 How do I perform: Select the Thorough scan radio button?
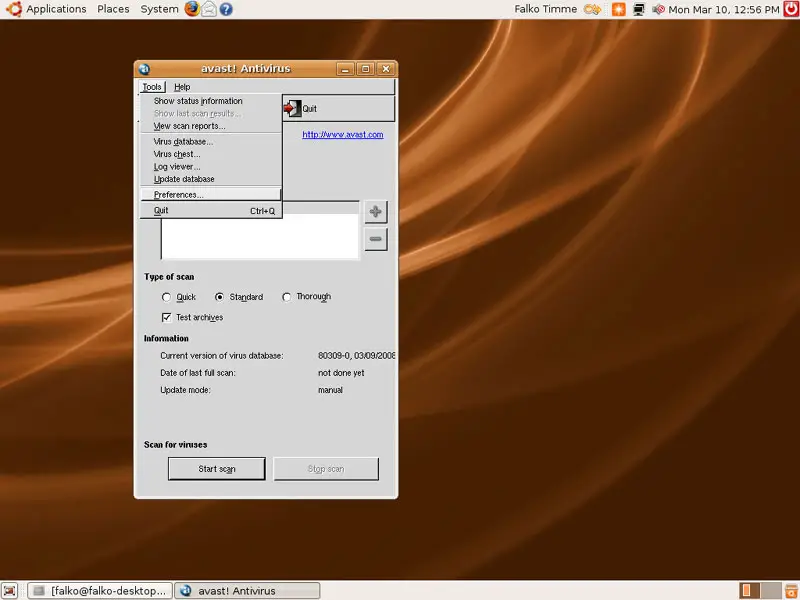click(x=287, y=297)
